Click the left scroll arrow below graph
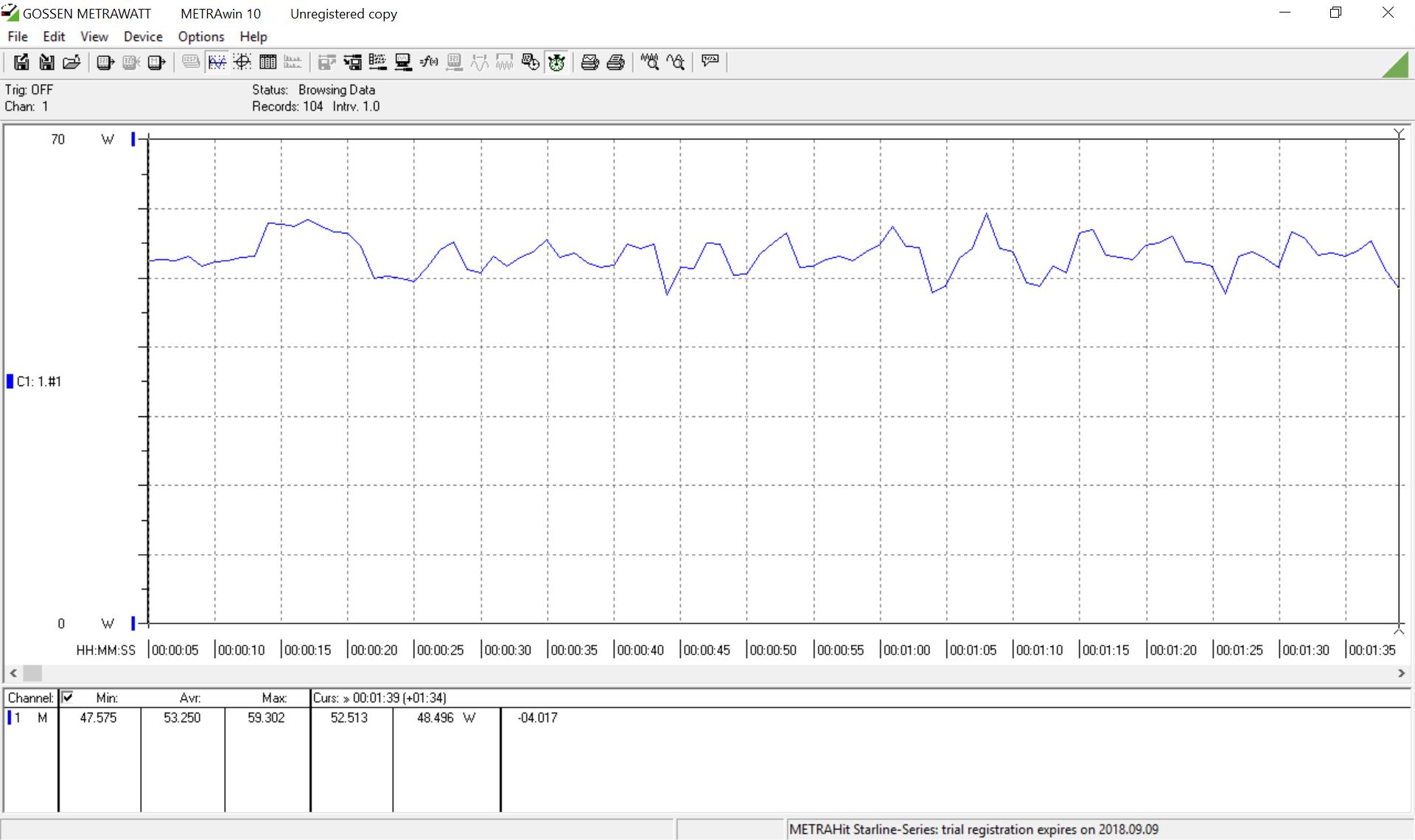This screenshot has height=840, width=1415. click(13, 673)
